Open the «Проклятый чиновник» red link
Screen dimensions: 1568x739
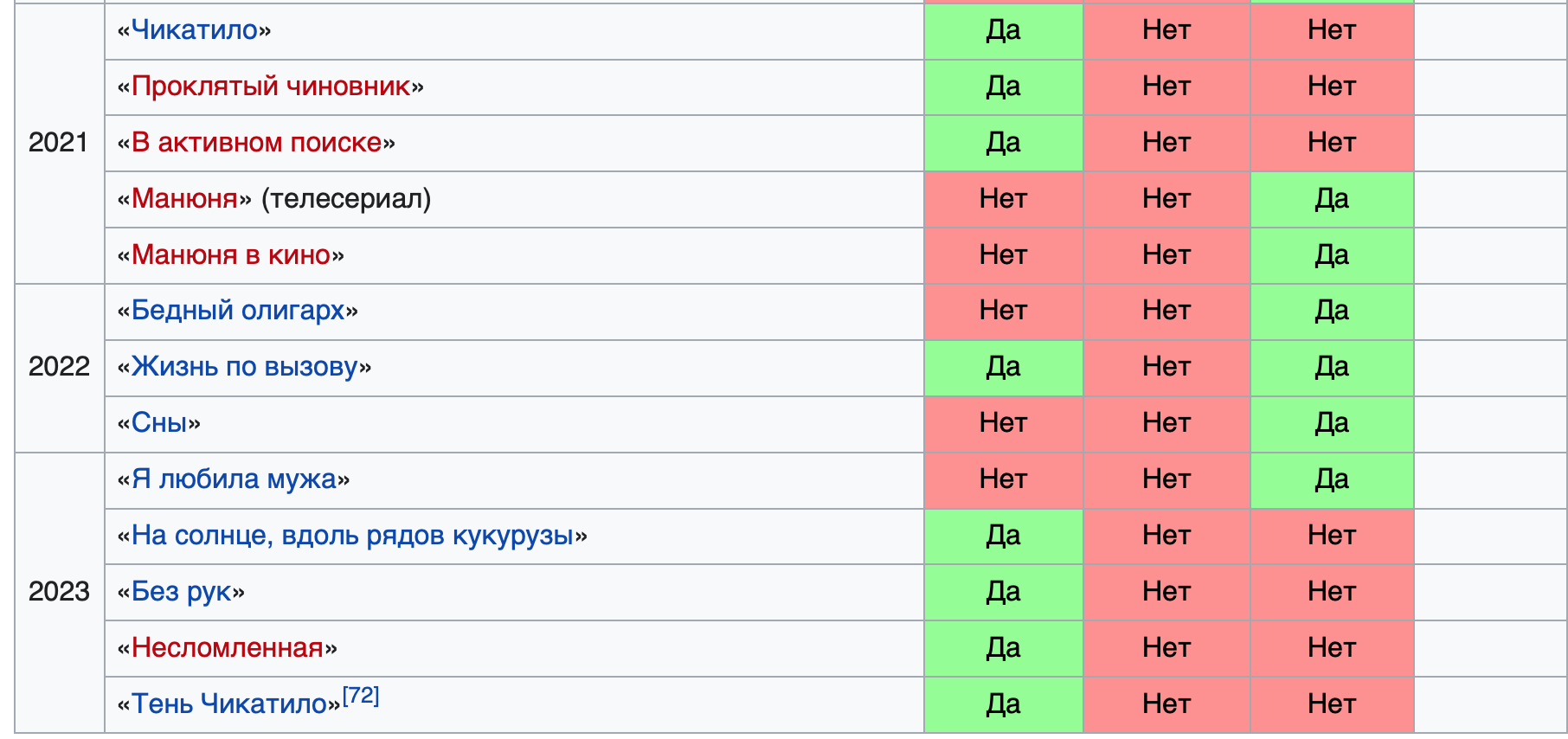pos(271,87)
